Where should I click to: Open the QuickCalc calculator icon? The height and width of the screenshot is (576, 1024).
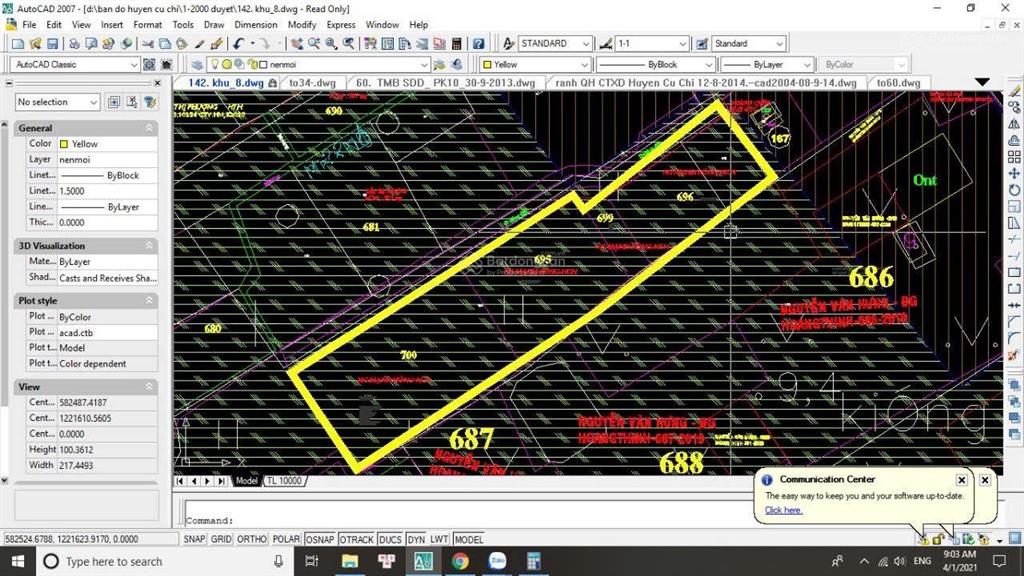(x=456, y=44)
